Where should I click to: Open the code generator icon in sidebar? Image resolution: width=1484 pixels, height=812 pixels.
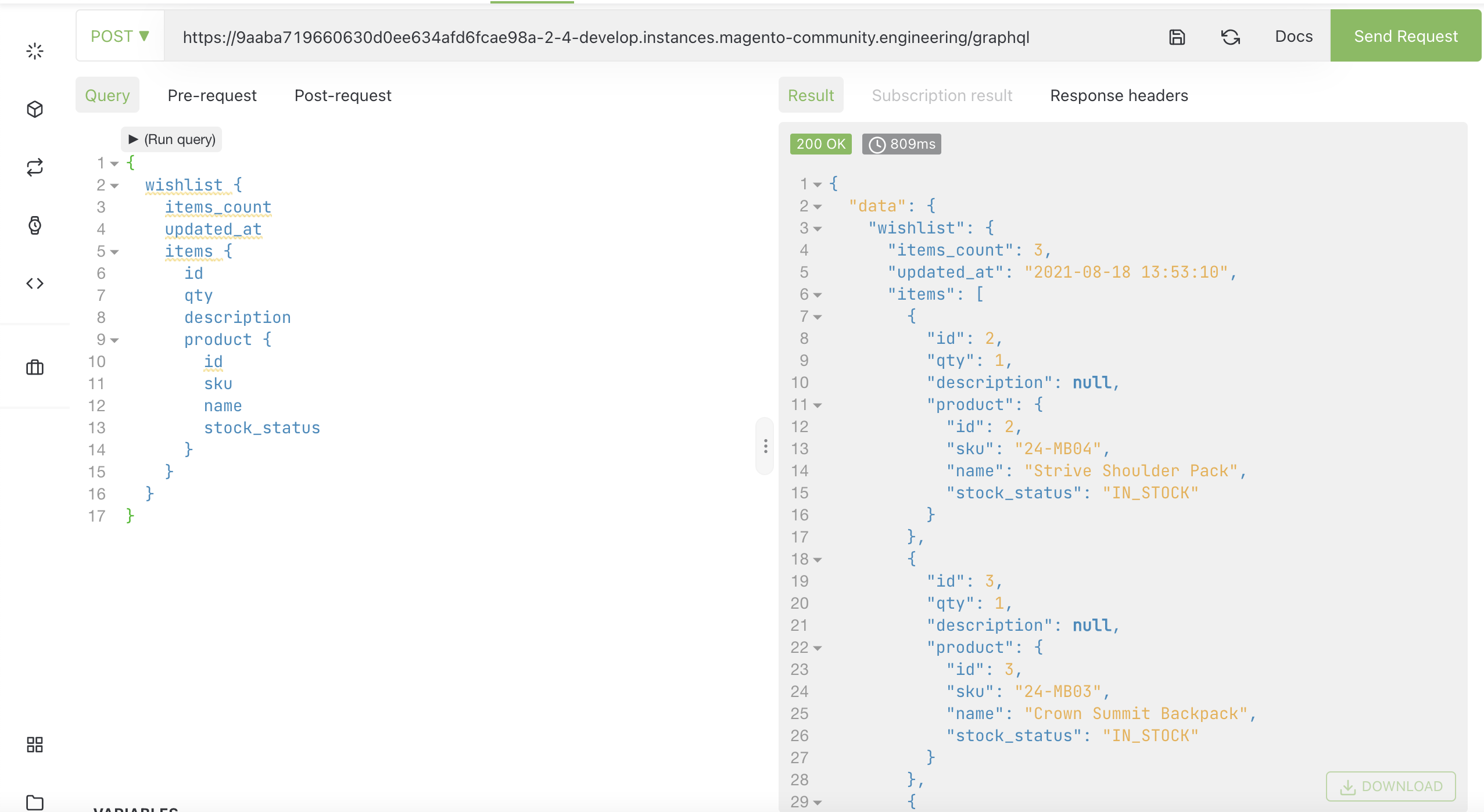tap(34, 284)
